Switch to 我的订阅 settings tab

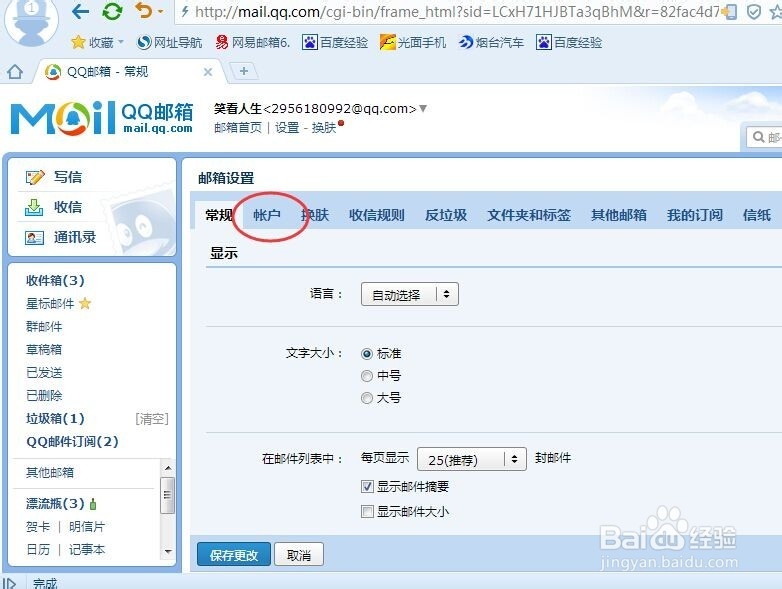[695, 215]
